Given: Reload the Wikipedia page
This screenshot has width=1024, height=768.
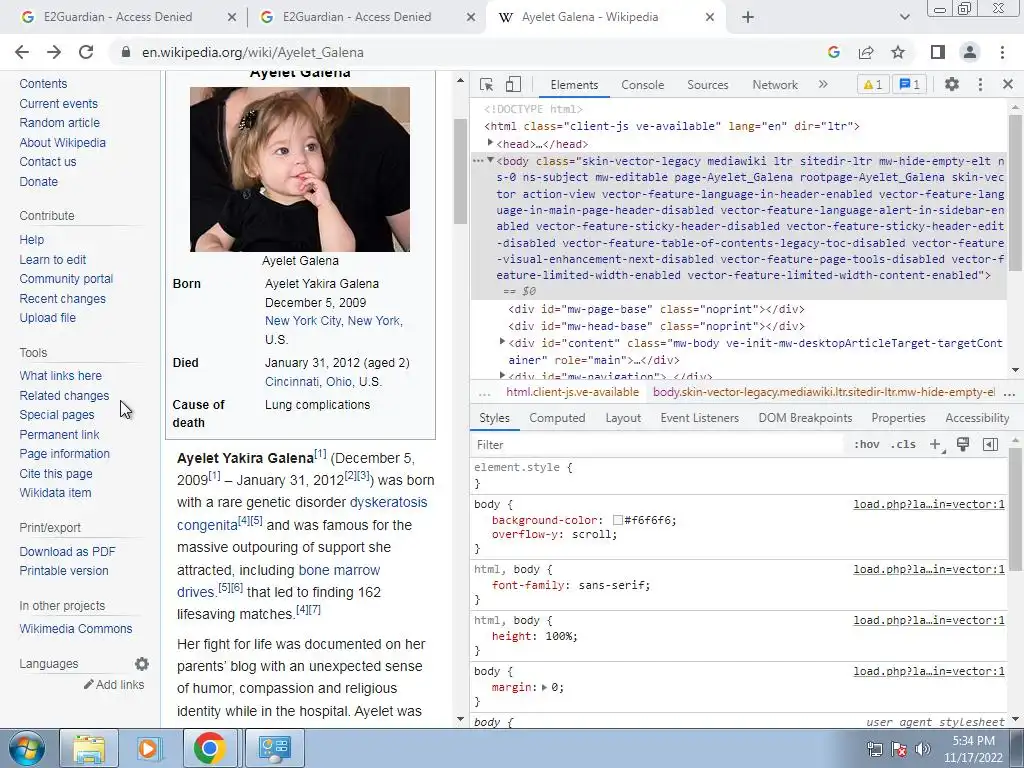Looking at the screenshot, I should point(86,52).
